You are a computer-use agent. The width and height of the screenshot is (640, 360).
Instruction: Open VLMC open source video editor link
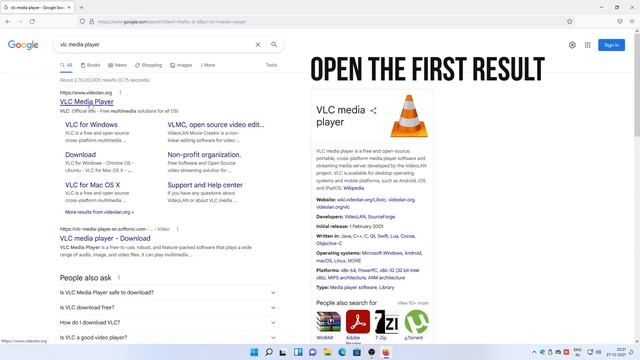216,124
